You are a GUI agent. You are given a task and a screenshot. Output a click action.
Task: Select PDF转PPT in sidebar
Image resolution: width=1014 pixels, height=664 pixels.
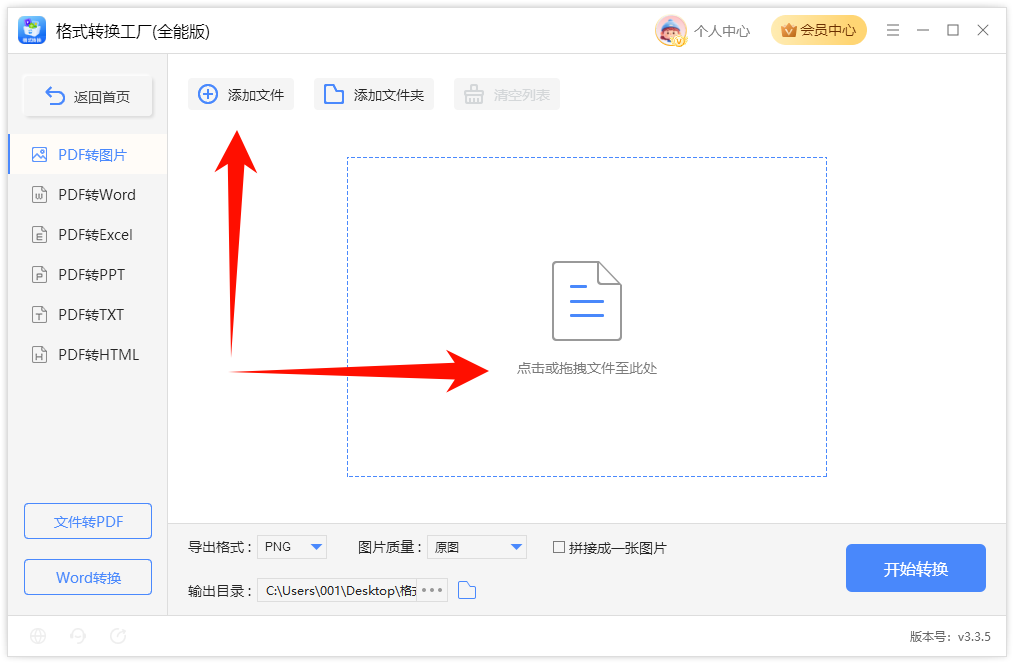[88, 275]
